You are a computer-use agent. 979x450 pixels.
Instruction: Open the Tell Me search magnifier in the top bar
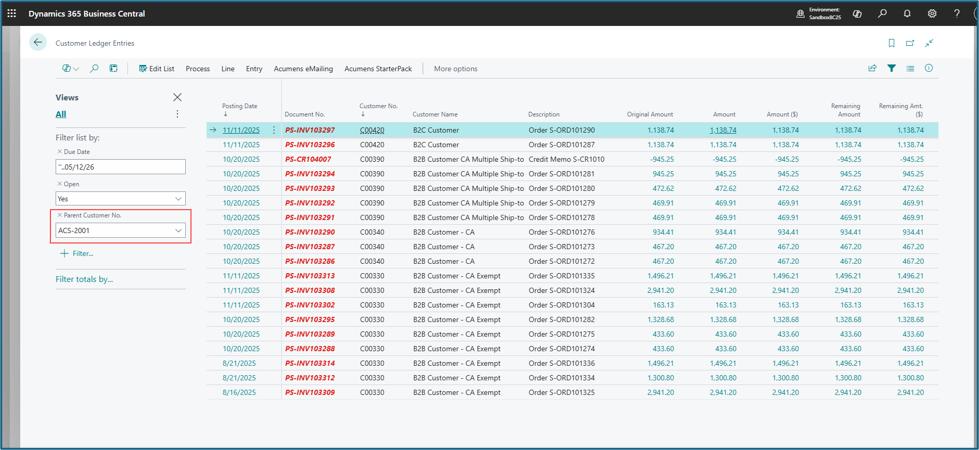pyautogui.click(x=882, y=13)
